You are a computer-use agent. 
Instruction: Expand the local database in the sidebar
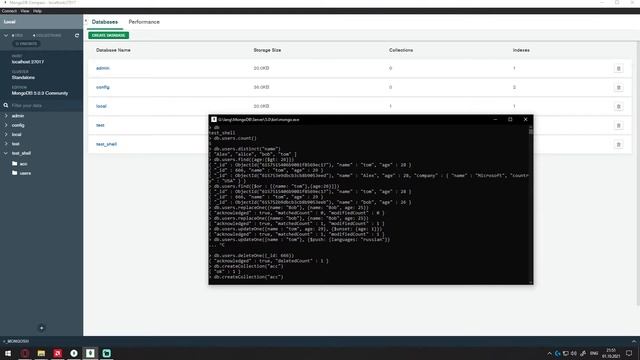[6, 134]
